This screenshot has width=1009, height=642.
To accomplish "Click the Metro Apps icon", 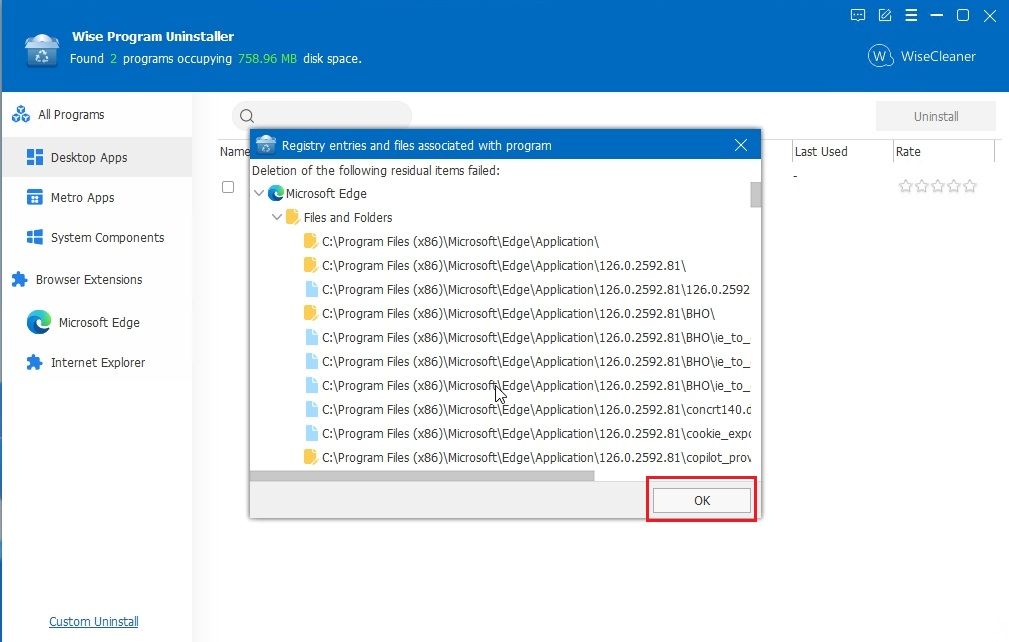I will [x=35, y=197].
